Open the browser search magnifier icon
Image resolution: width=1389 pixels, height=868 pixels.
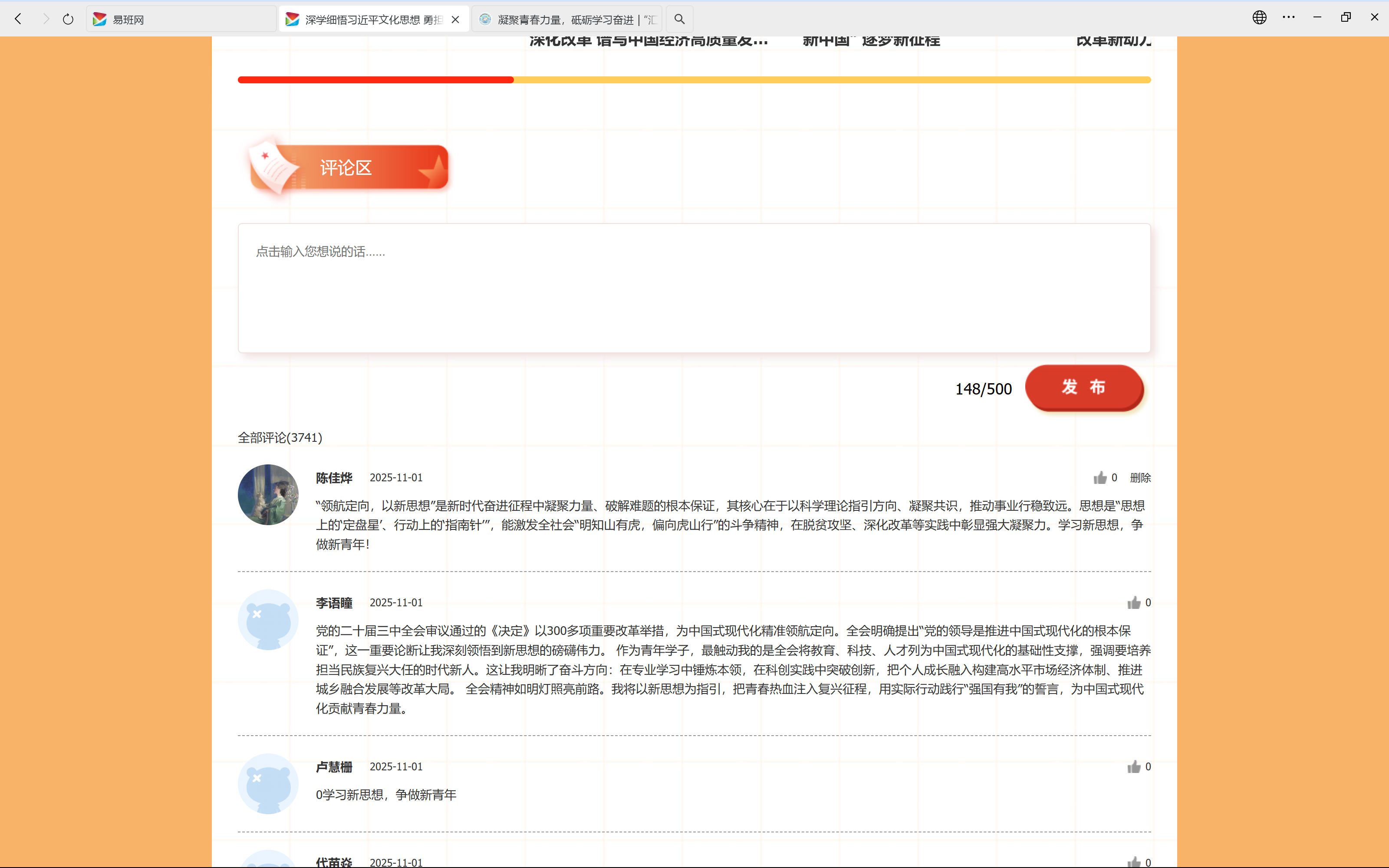679,19
